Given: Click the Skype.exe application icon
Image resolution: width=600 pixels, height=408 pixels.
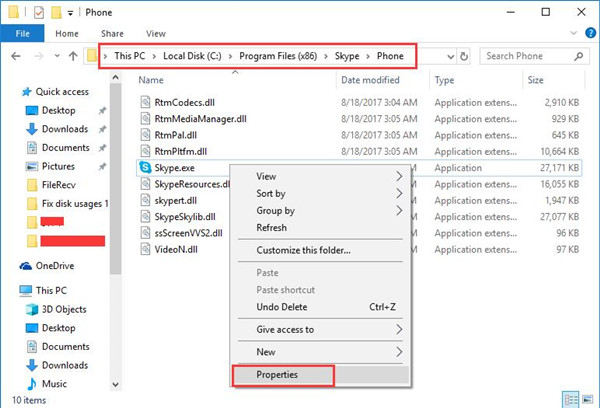Looking at the screenshot, I should (145, 167).
